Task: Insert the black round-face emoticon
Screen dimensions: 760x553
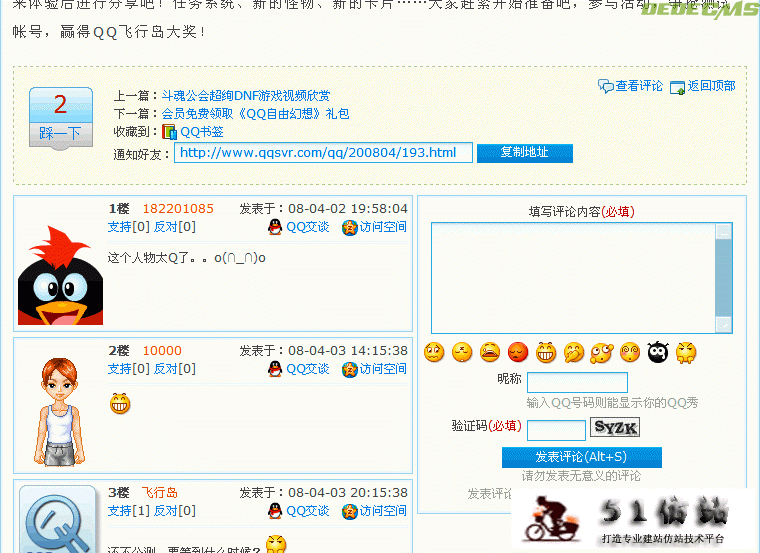Action: coord(658,352)
